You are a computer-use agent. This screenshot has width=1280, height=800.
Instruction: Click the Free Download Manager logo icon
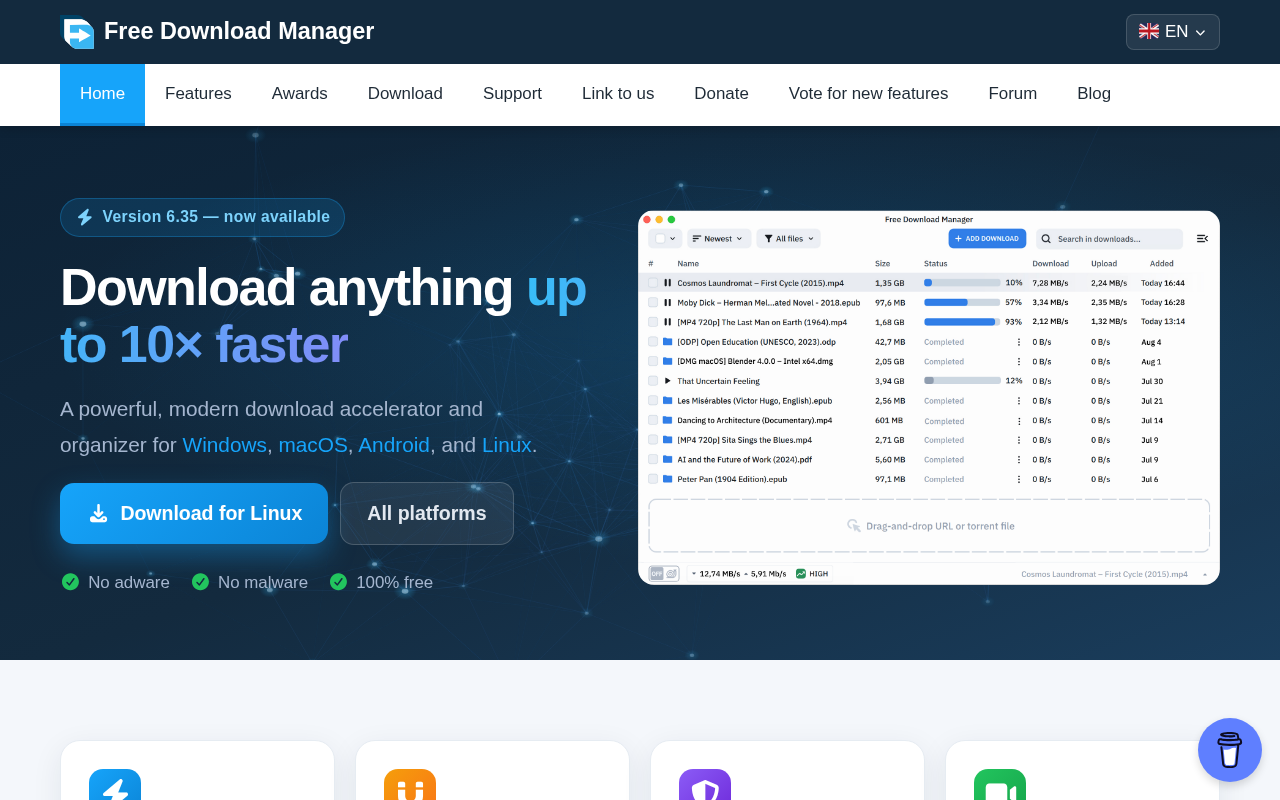click(77, 32)
